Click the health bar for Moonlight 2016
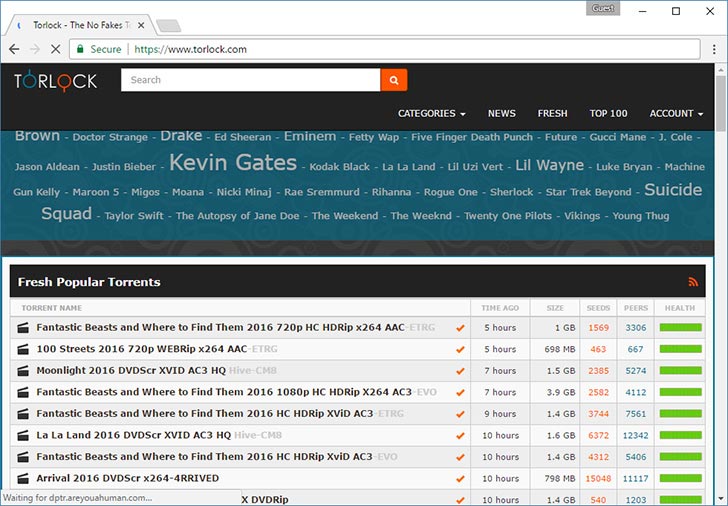Screen dimensions: 728x506 click(680, 370)
